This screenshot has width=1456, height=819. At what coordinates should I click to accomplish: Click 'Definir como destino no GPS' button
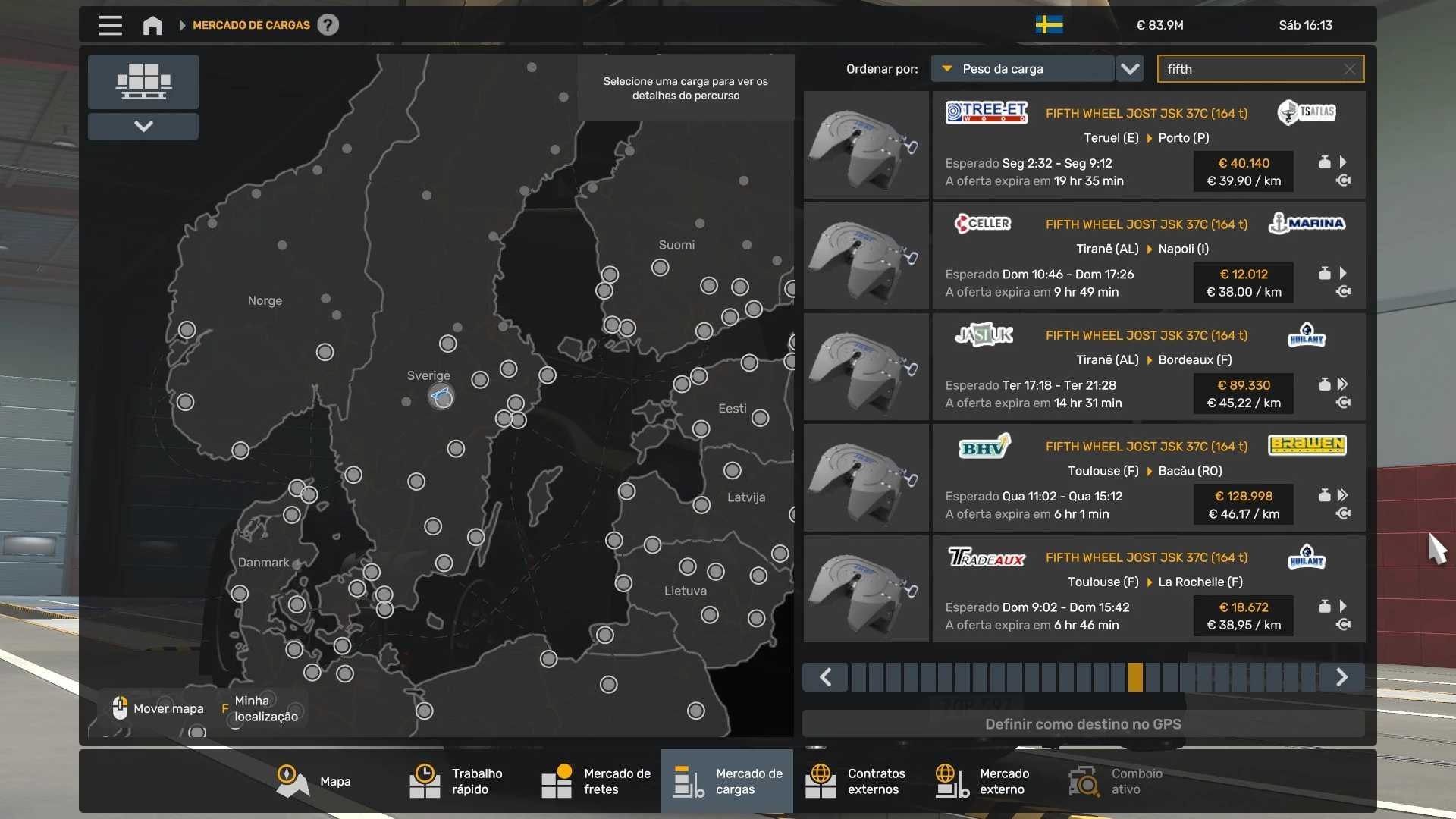click(x=1083, y=723)
